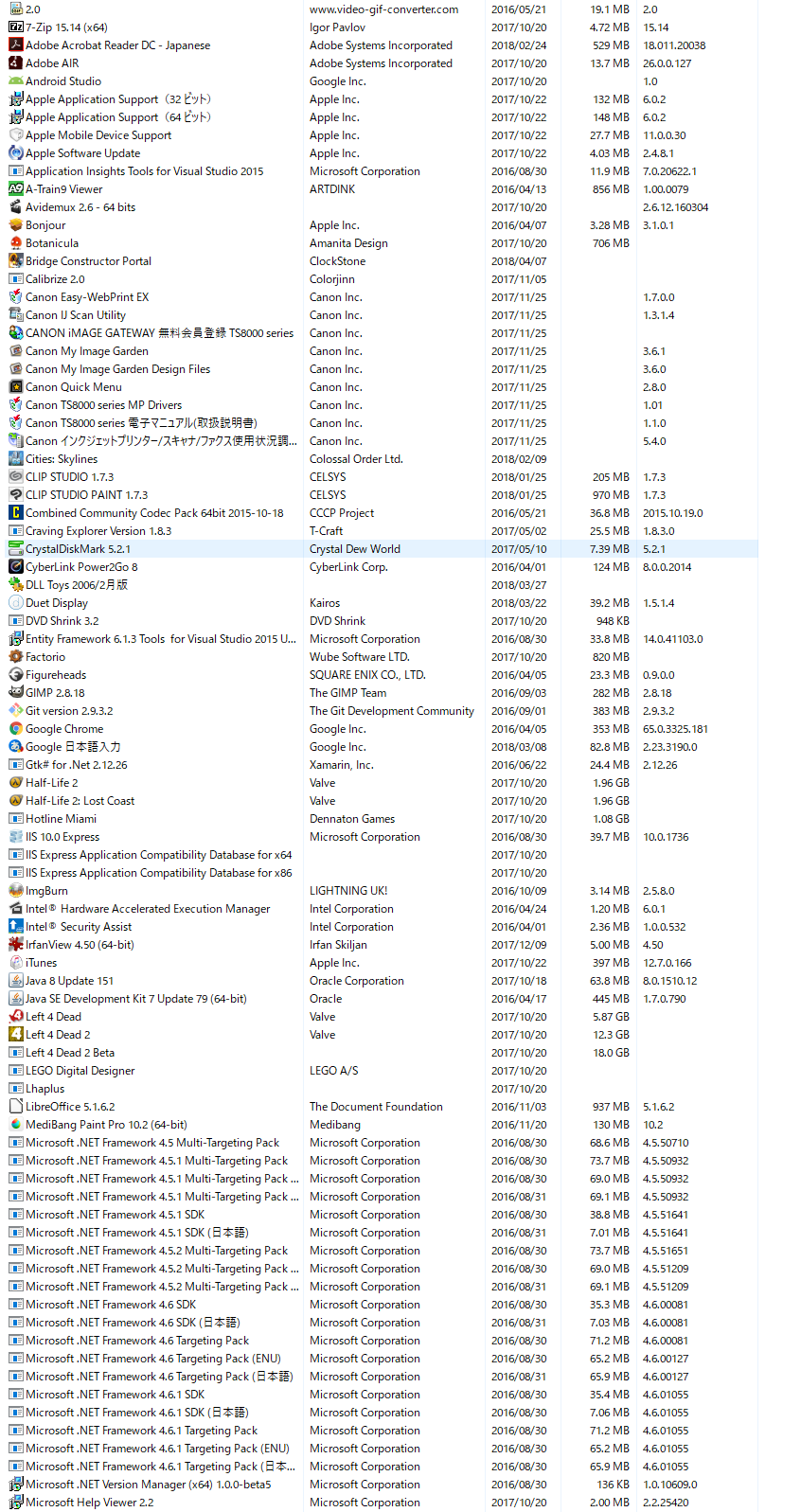Select the Google 日本語入力 icon
Screen dimensions: 801x1512
(15, 746)
